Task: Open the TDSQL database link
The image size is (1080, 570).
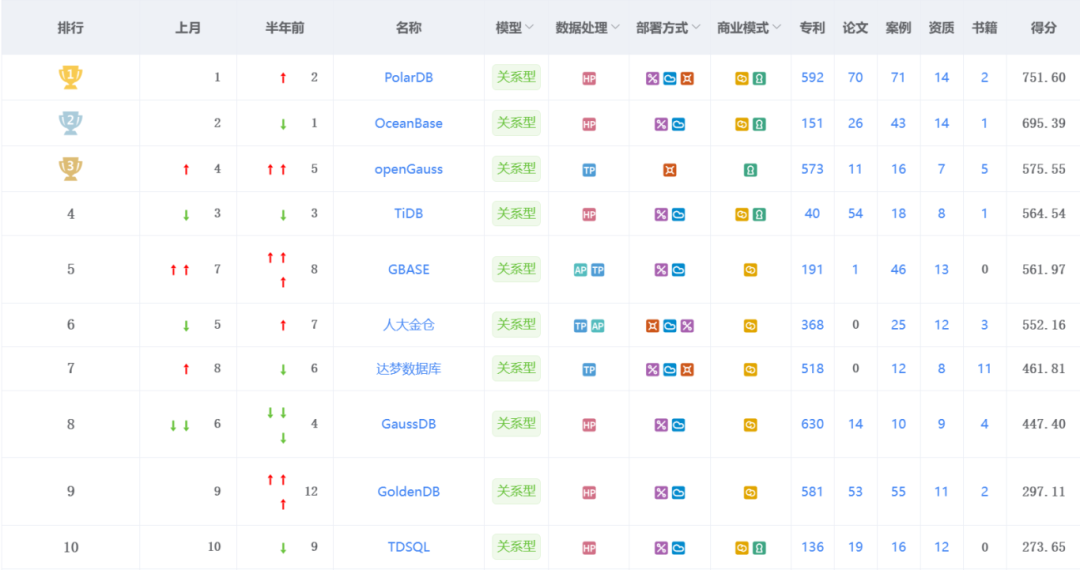Action: coord(408,547)
